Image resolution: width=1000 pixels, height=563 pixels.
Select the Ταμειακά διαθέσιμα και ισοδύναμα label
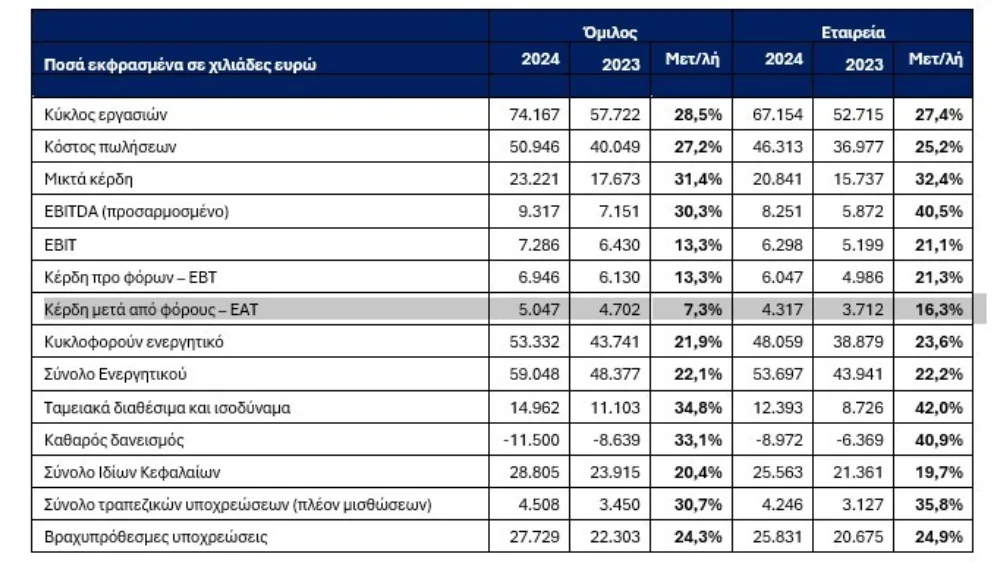(x=167, y=407)
